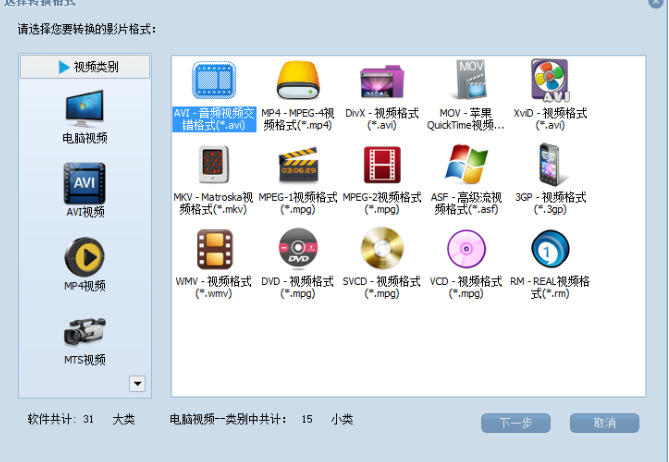
Task: Choose the MKV Matroska format icon
Action: [x=213, y=165]
